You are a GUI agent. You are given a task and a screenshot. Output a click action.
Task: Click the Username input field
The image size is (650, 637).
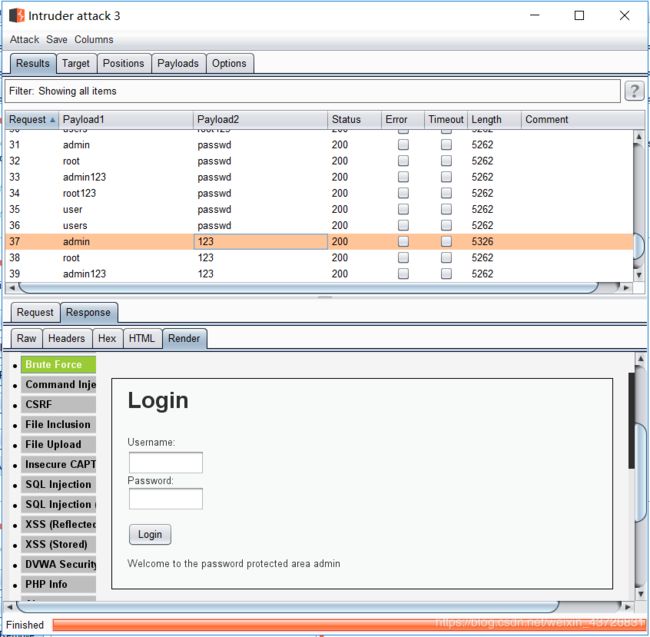coord(166,462)
